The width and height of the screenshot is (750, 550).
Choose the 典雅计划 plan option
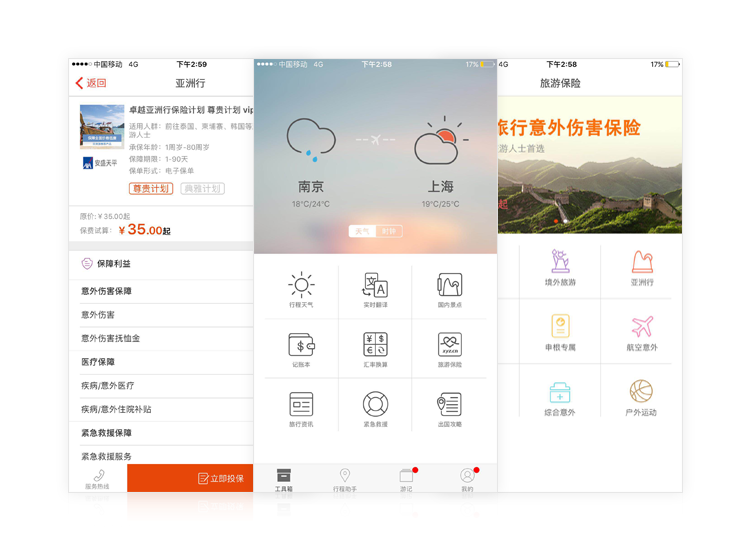[202, 189]
